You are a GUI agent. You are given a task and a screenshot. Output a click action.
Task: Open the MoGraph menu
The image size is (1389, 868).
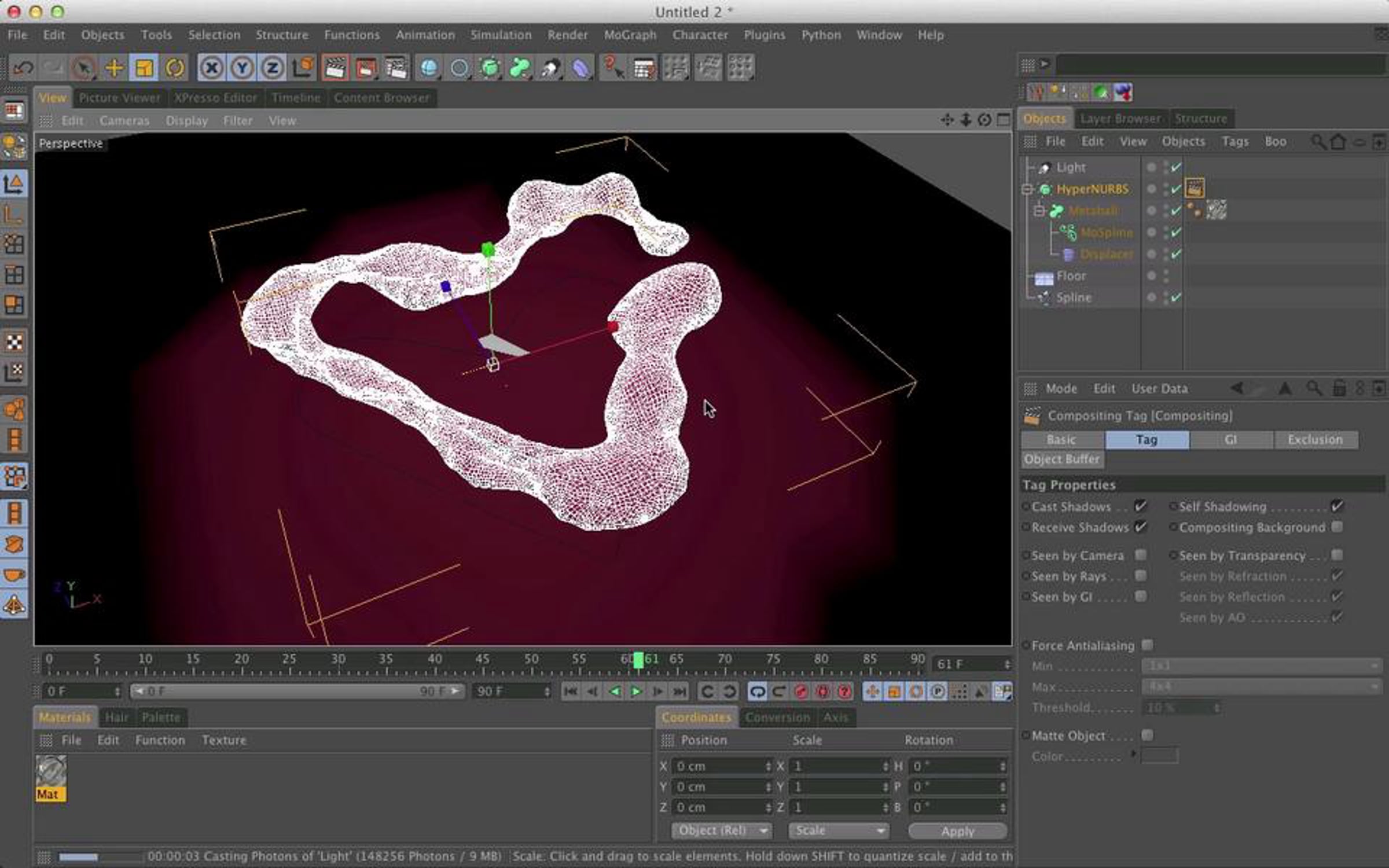coord(630,35)
